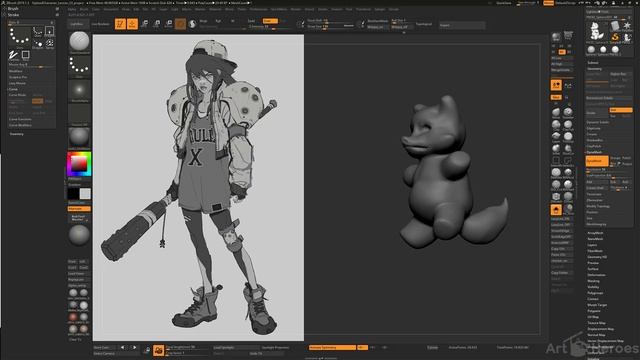Click the previous camera arrow at bottom
640x360 pixels.
point(122,348)
